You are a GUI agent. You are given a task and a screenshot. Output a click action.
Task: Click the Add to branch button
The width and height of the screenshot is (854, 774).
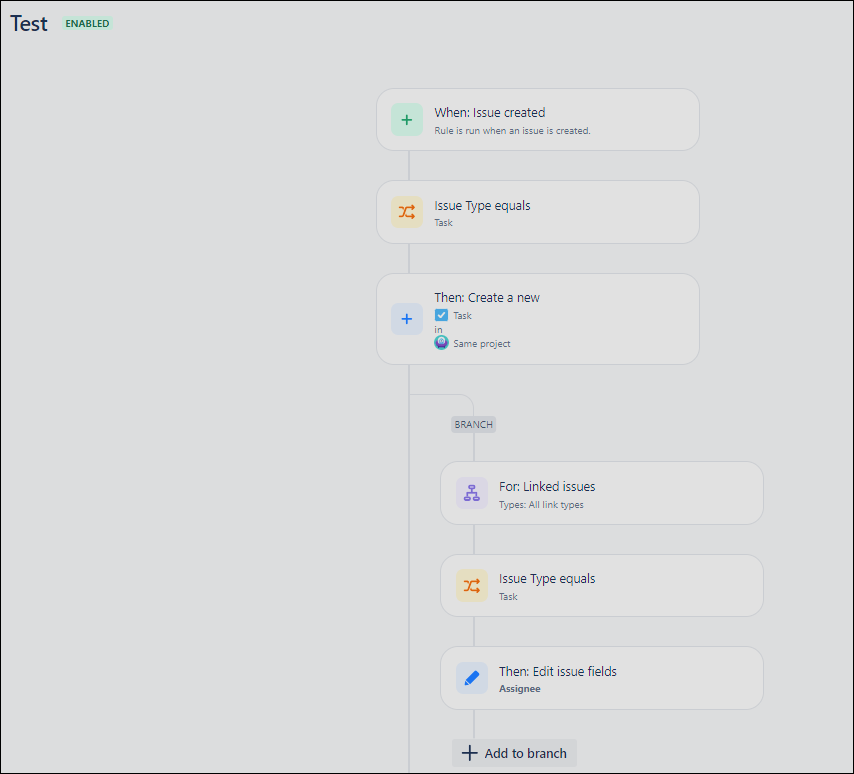point(513,753)
